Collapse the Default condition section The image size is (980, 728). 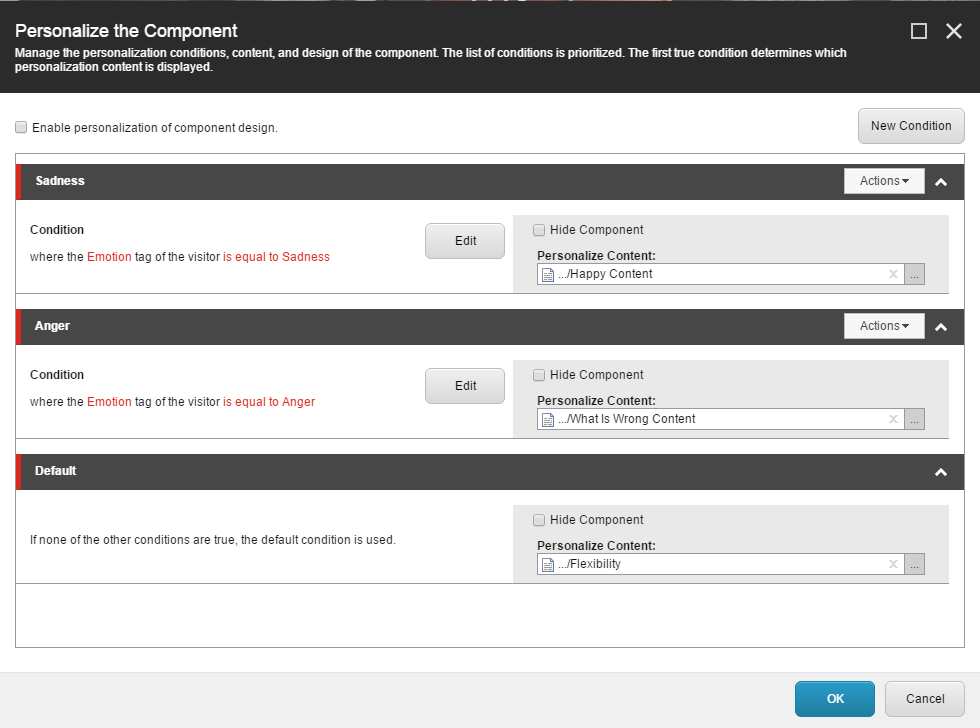click(941, 472)
